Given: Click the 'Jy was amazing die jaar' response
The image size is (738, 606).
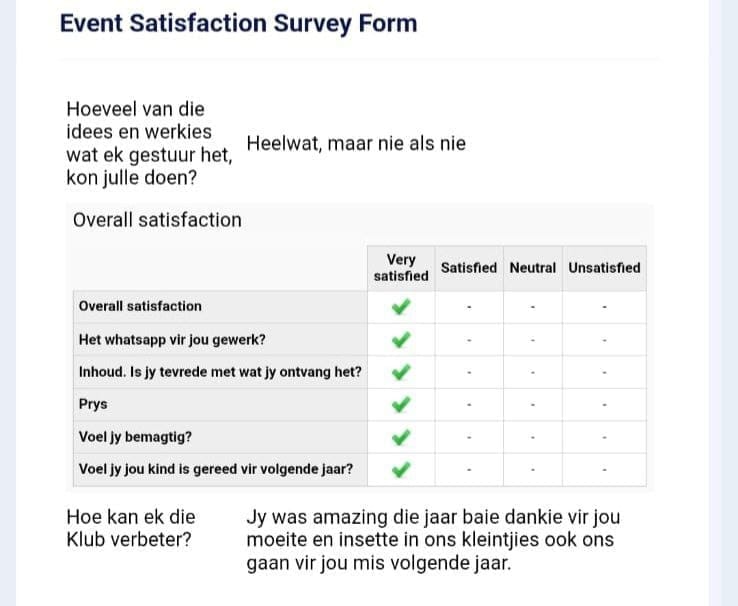Looking at the screenshot, I should pos(433,540).
